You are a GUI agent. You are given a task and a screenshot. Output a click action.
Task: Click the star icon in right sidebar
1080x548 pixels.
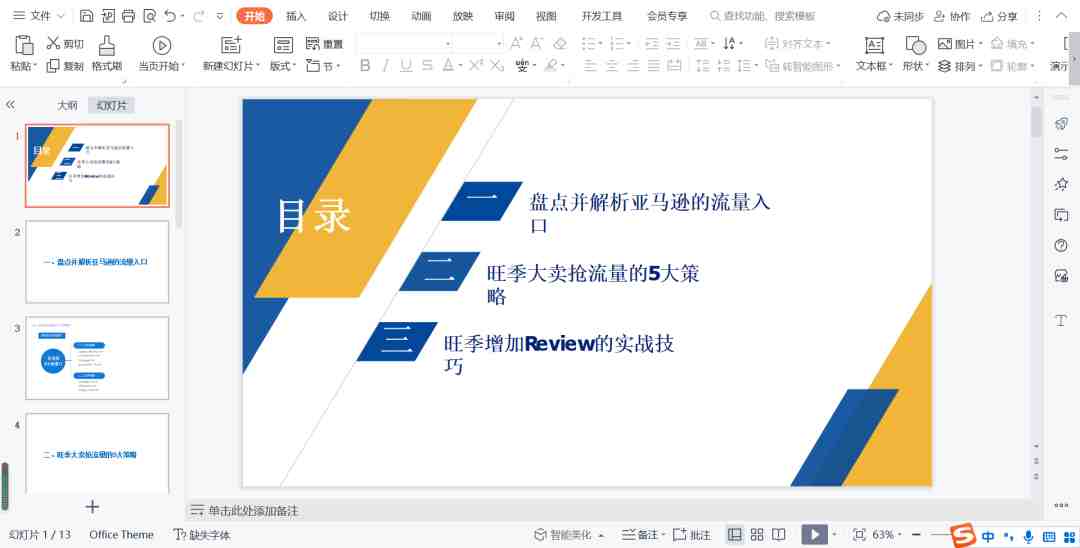click(1061, 185)
